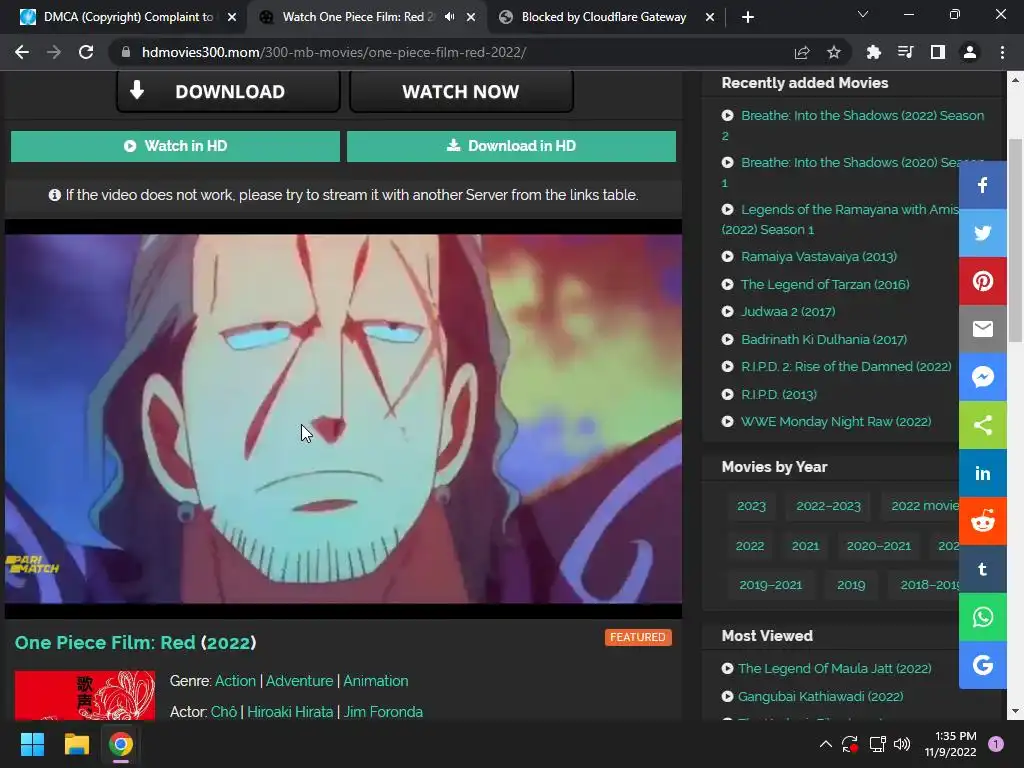The height and width of the screenshot is (768, 1024).
Task: Open tab search dropdown chevron
Action: click(x=863, y=14)
